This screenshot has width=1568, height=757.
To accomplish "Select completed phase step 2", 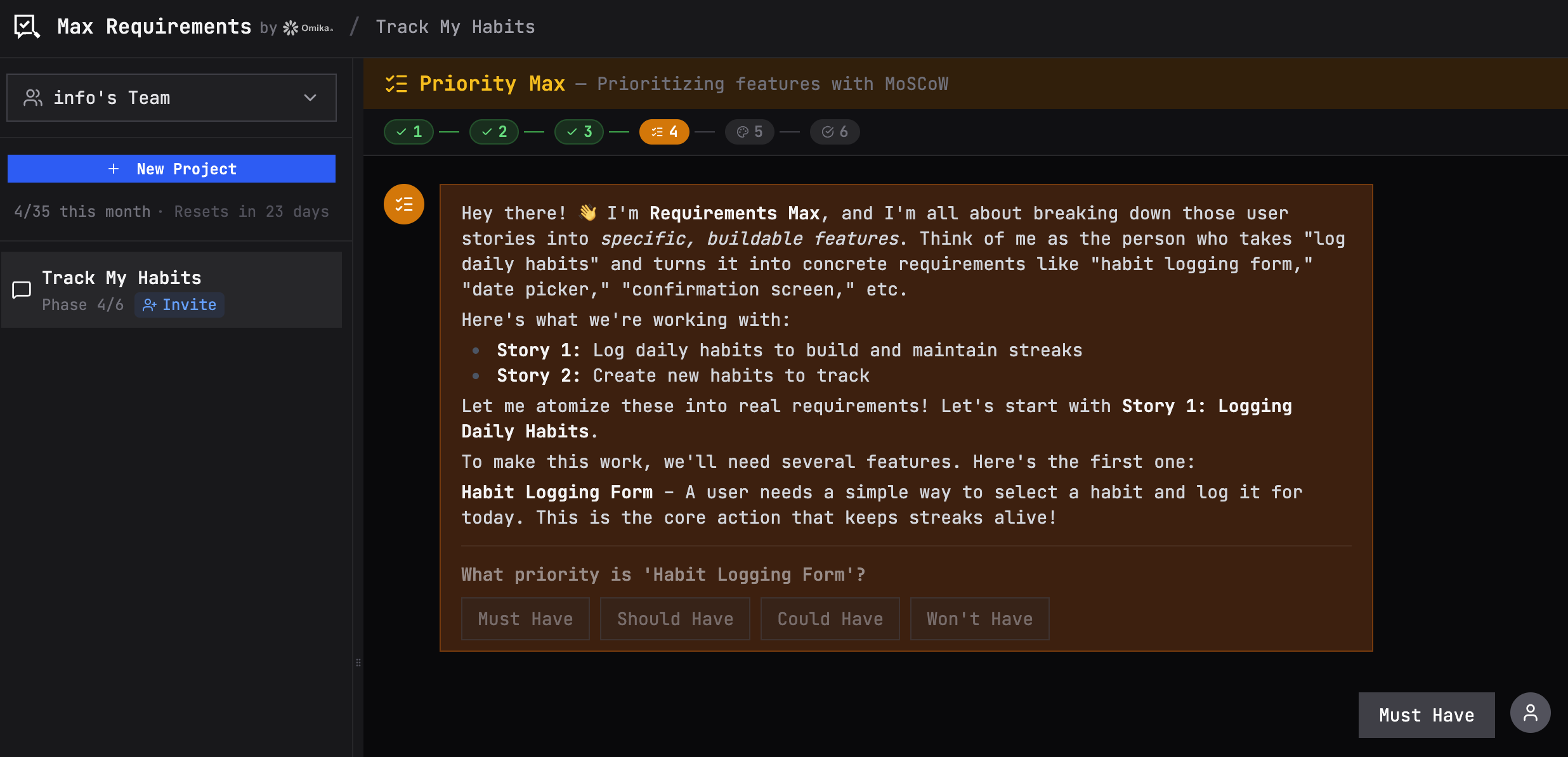I will click(x=493, y=131).
